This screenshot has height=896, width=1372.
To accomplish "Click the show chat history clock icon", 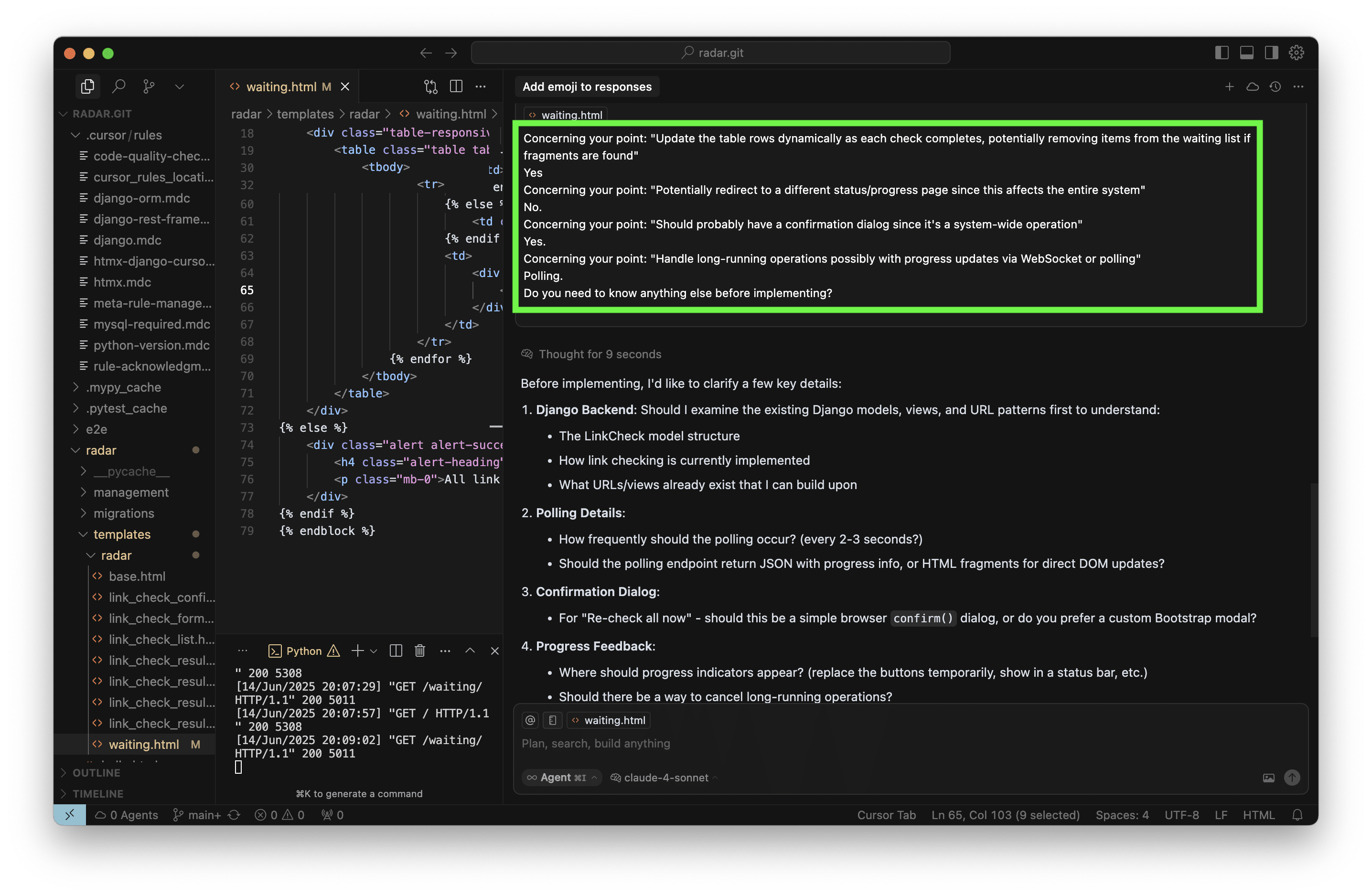I will point(1275,86).
